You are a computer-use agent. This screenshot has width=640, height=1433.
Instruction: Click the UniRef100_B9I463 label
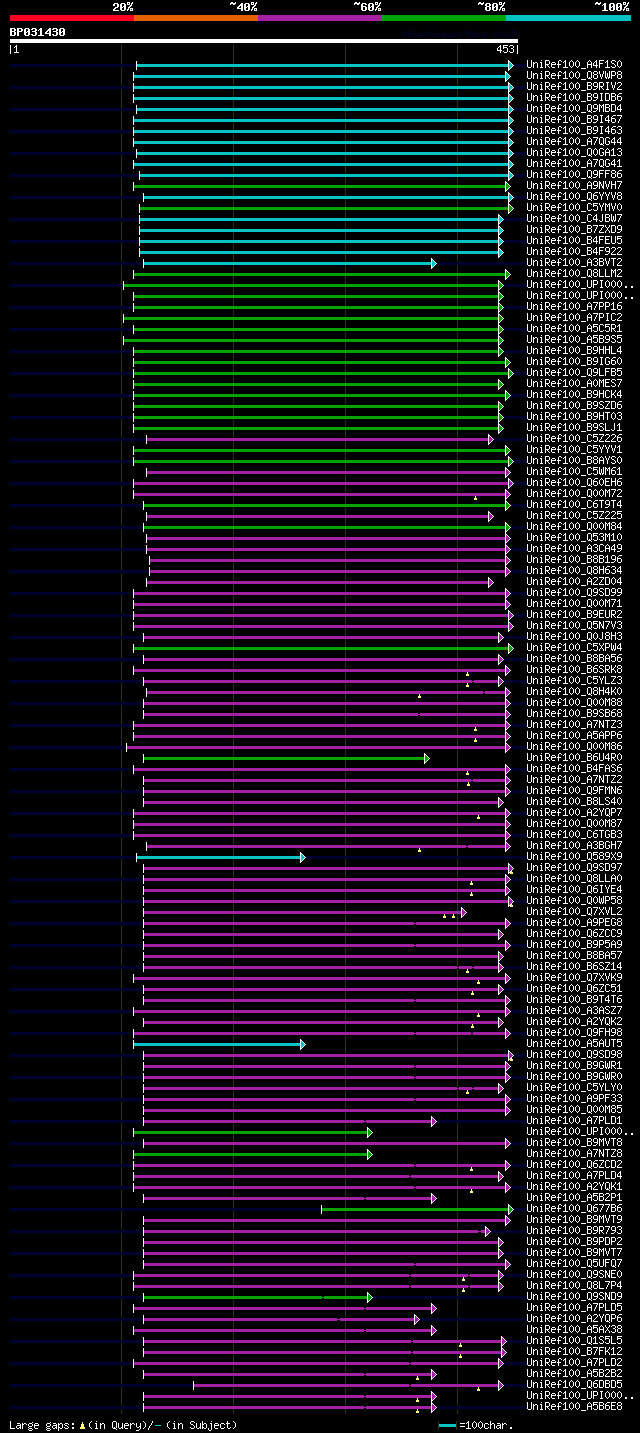click(574, 130)
